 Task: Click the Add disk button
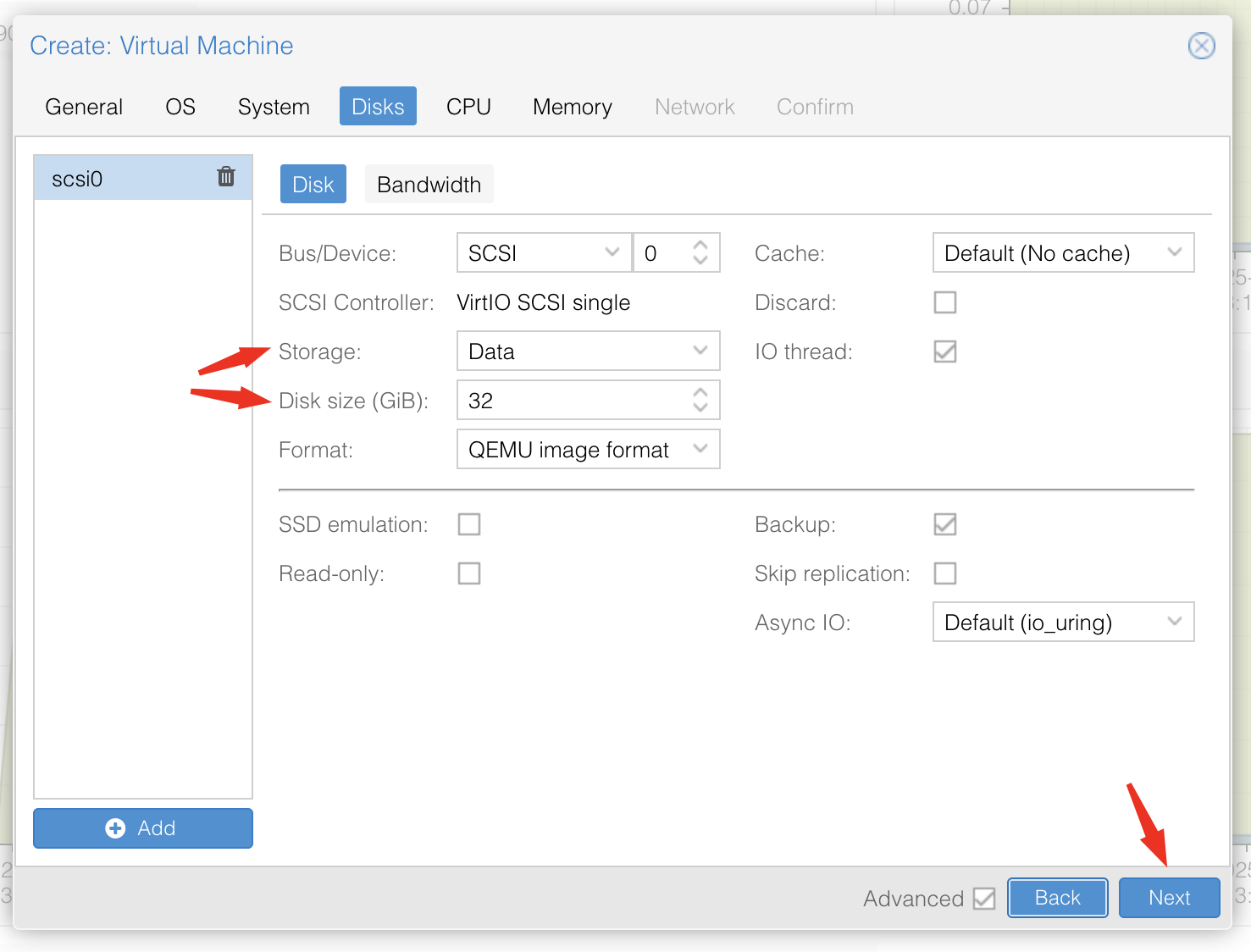click(143, 827)
